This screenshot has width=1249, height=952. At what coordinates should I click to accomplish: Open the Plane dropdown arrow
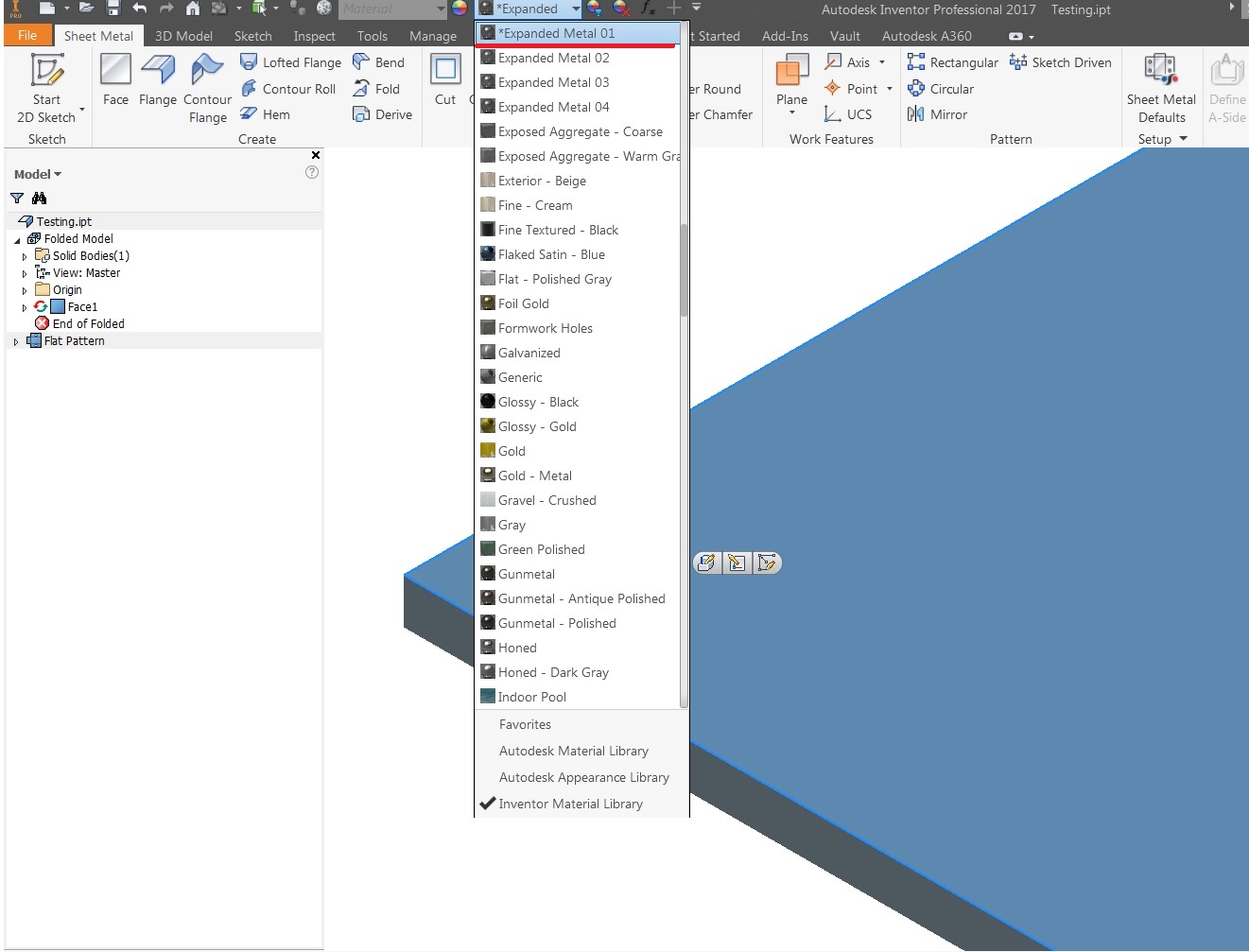pos(791,112)
